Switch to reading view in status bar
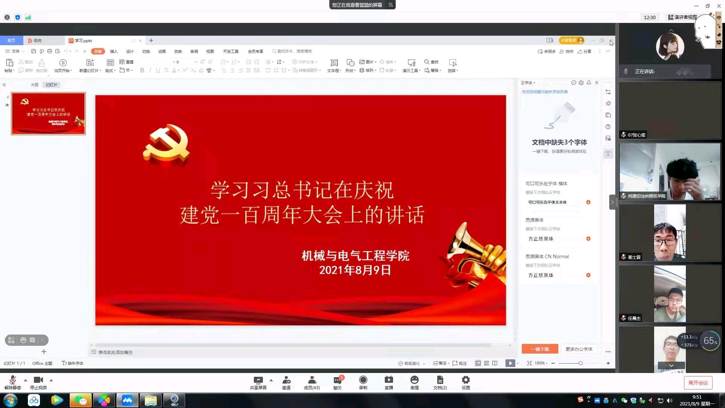725x408 pixels. coord(495,363)
